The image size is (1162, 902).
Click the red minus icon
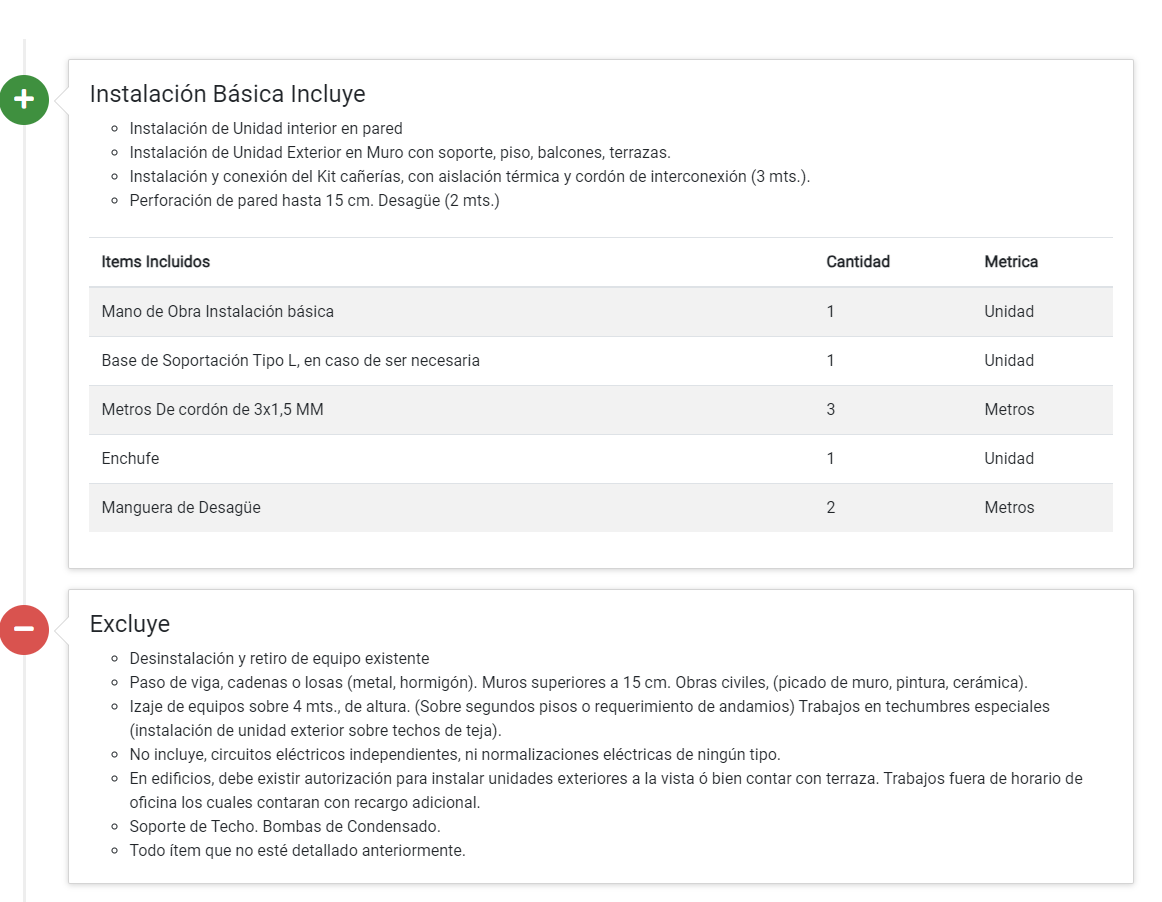click(x=24, y=630)
